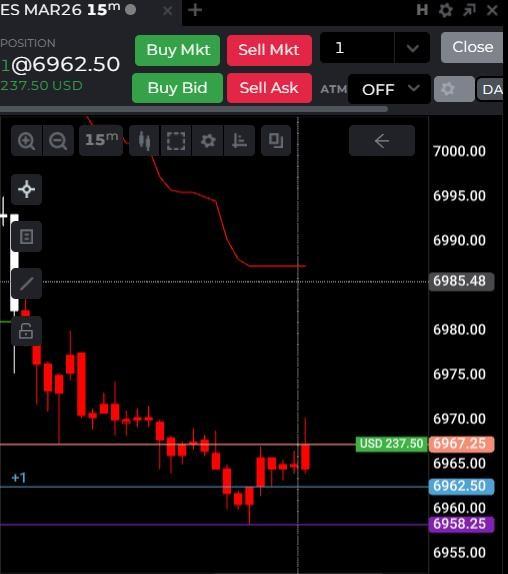Viewport: 508px width, 574px height.
Task: Expand the quantity dropdown arrow
Action: point(412,48)
